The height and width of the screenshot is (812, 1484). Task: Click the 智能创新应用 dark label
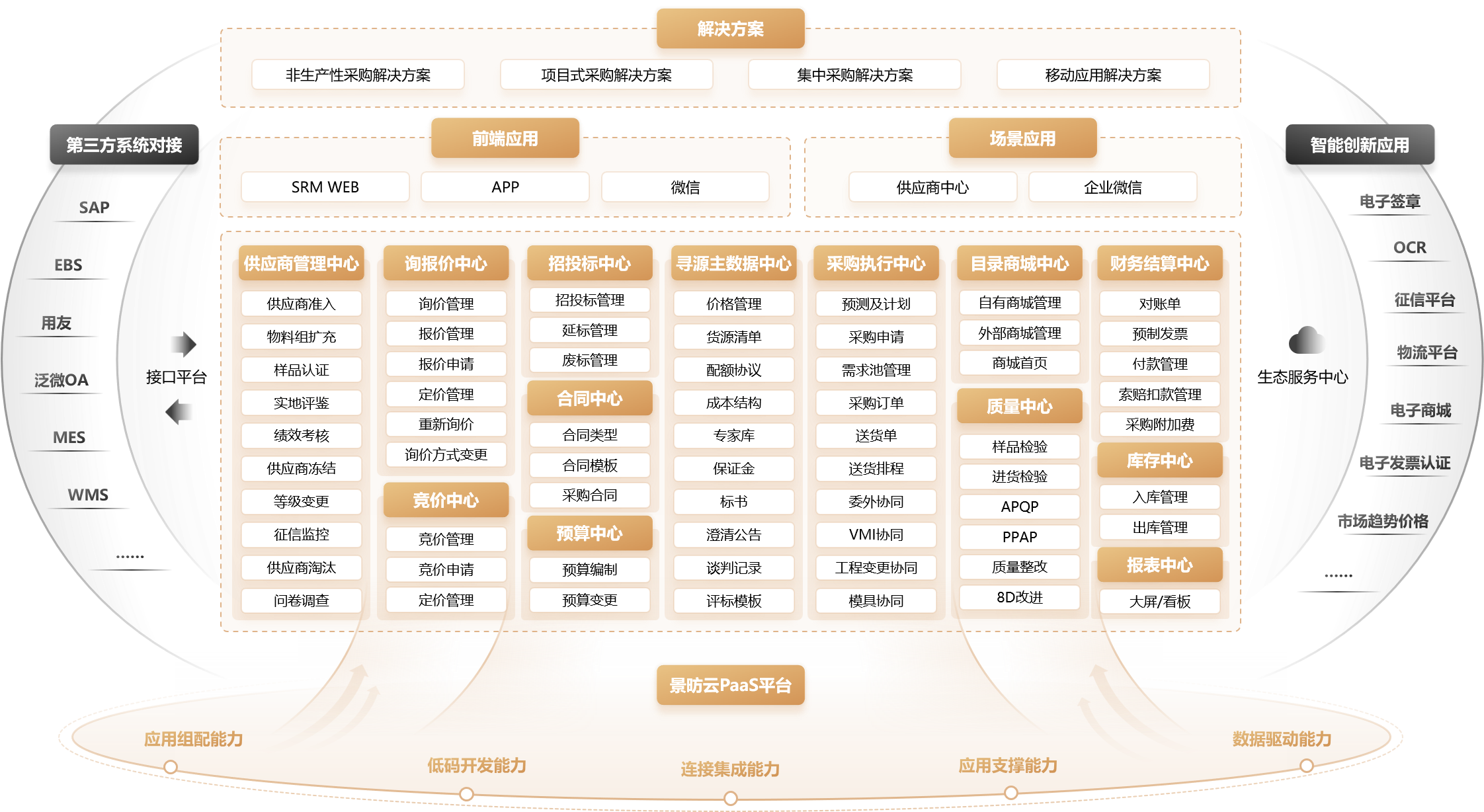coord(1360,144)
